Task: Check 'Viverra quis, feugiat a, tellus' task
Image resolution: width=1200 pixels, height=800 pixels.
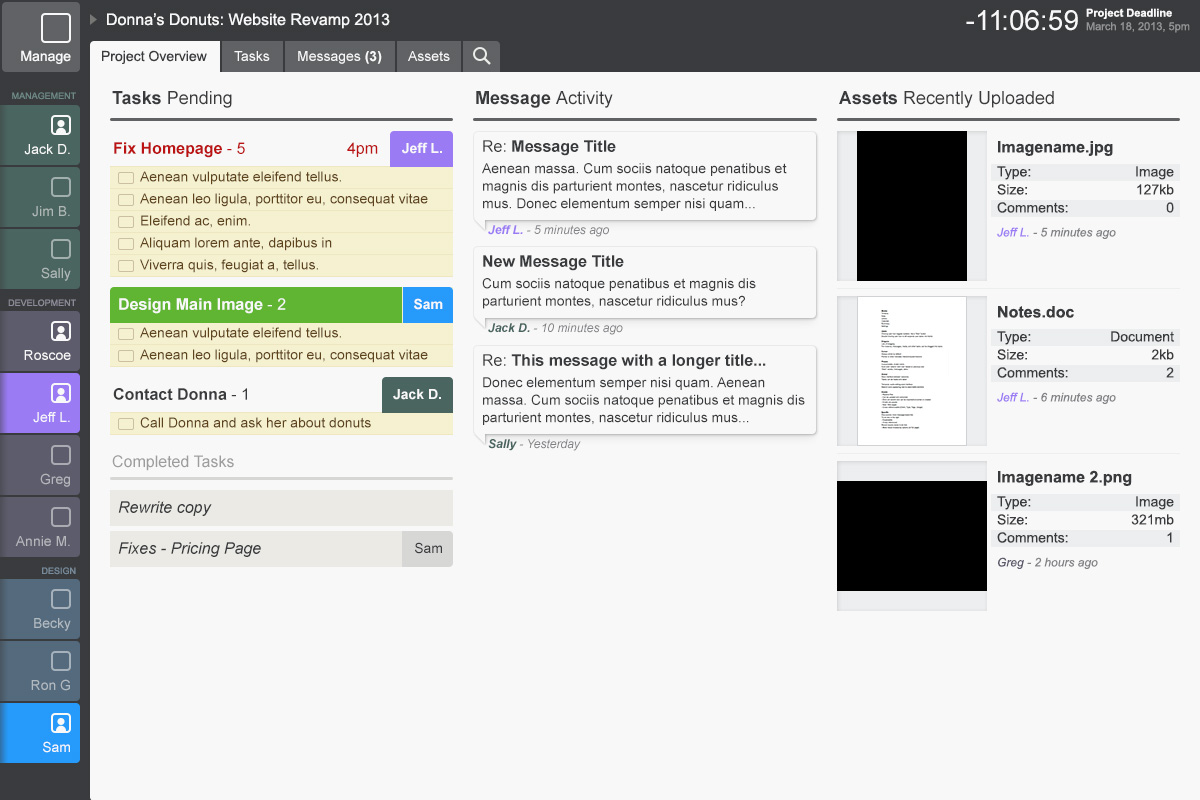Action: [x=126, y=265]
